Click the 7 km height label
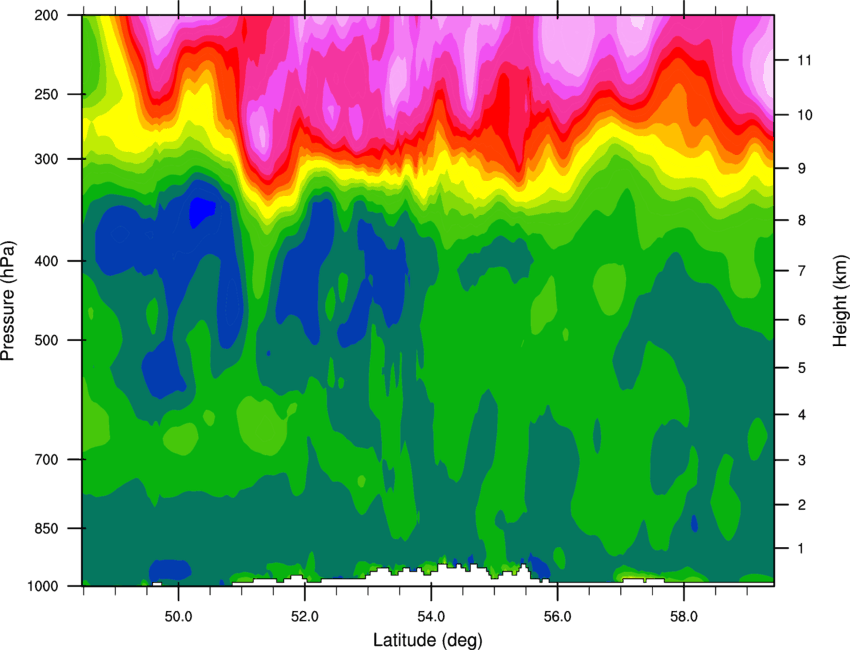The image size is (850, 650). pyautogui.click(x=802, y=271)
